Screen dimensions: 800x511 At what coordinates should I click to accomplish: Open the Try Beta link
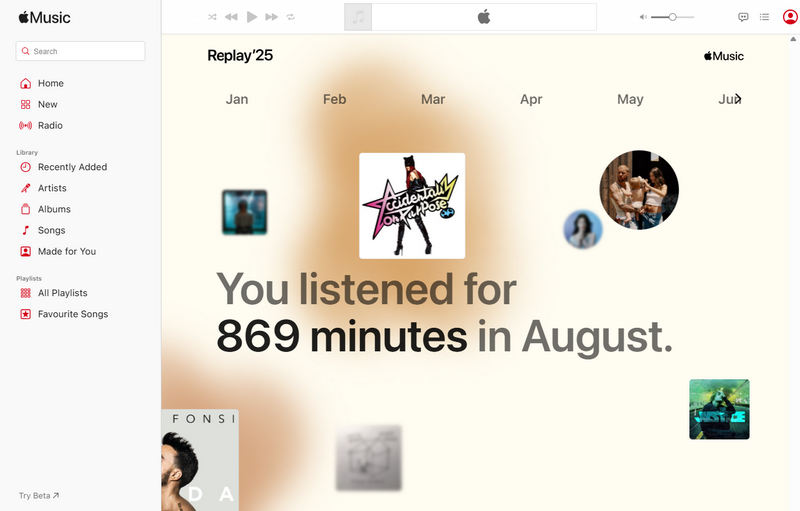tap(39, 496)
